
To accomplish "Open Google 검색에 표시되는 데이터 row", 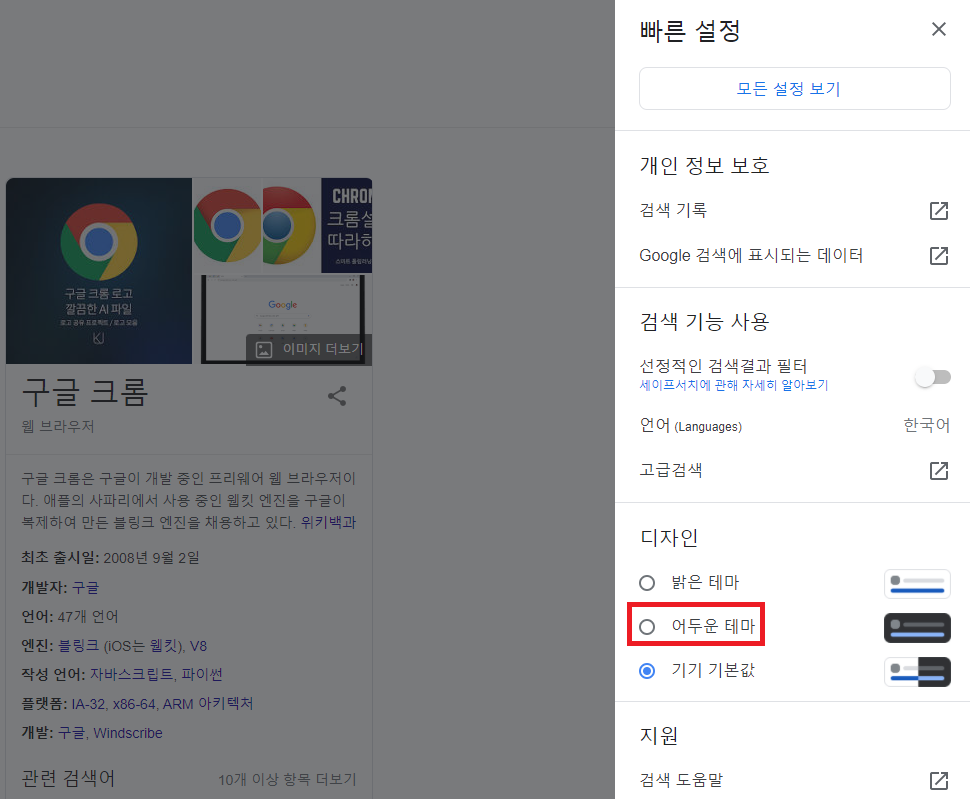I will pyautogui.click(x=794, y=255).
